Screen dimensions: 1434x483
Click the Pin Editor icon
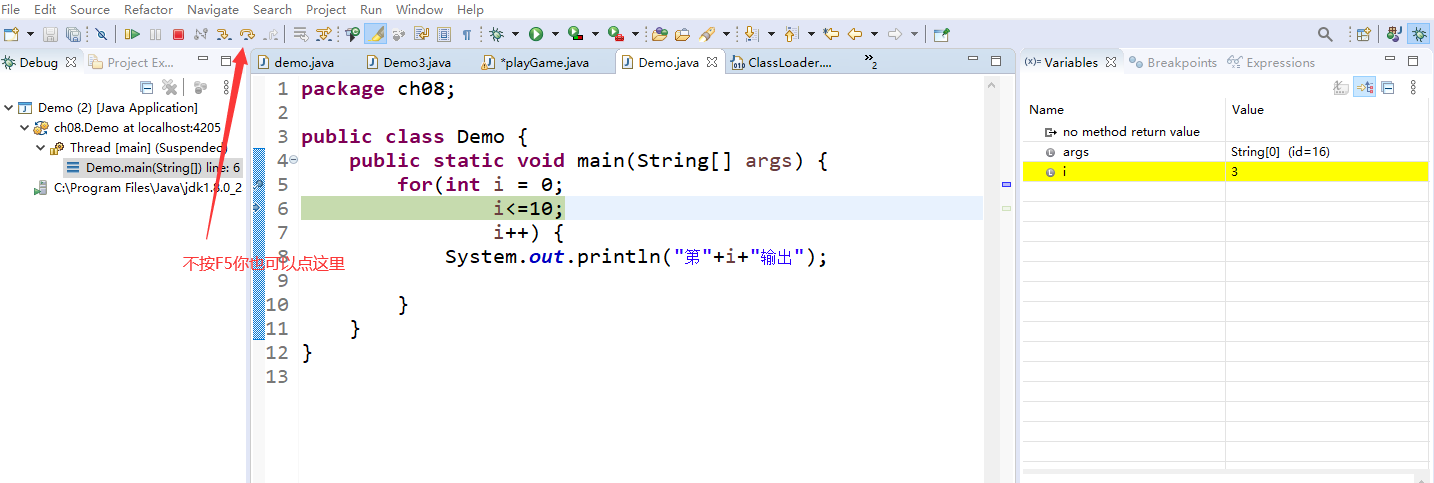[x=941, y=34]
